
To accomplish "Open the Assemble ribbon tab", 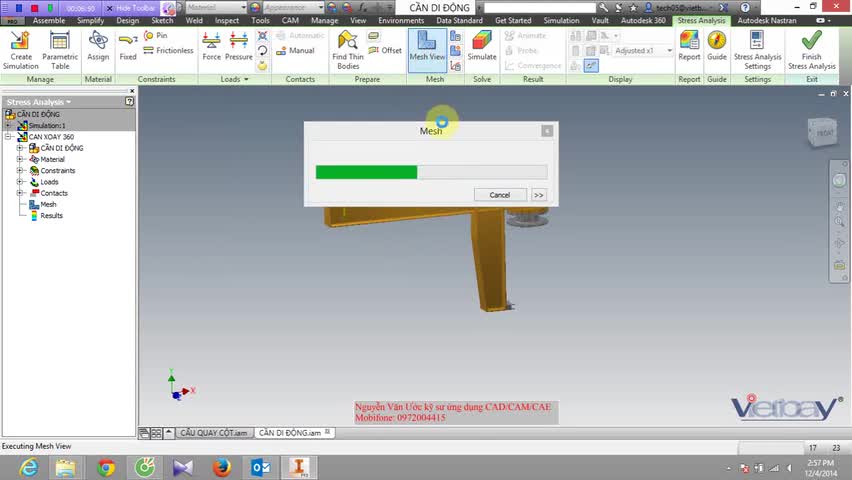I will (49, 21).
